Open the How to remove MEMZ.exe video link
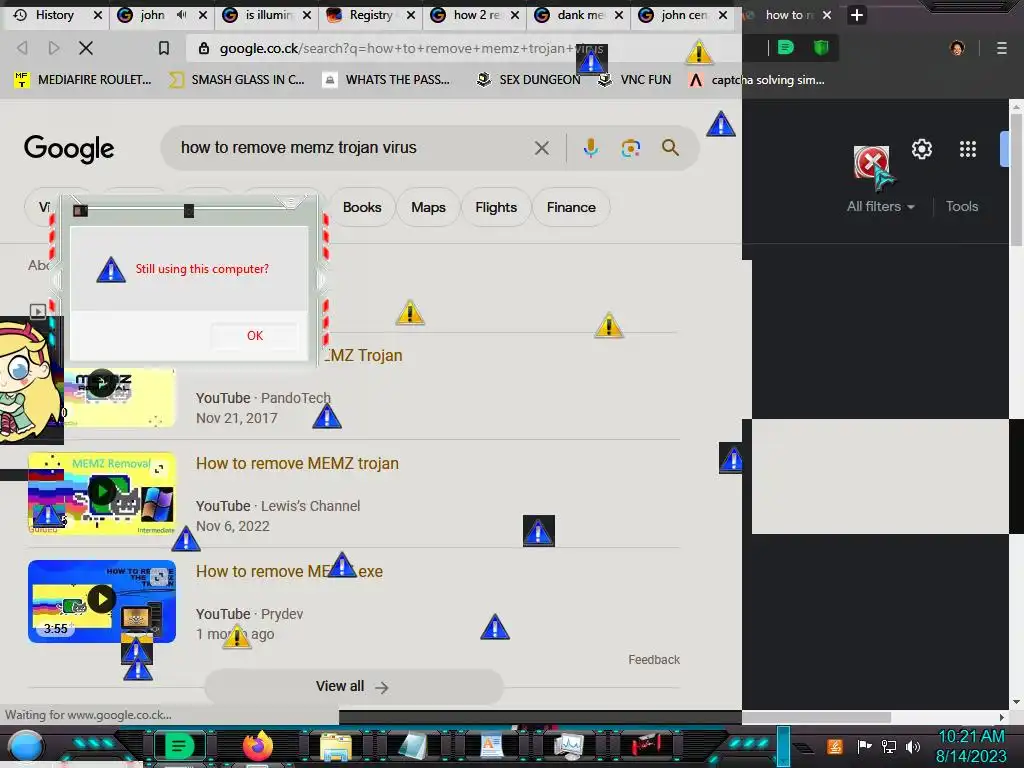Viewport: 1024px width, 768px height. coord(289,571)
